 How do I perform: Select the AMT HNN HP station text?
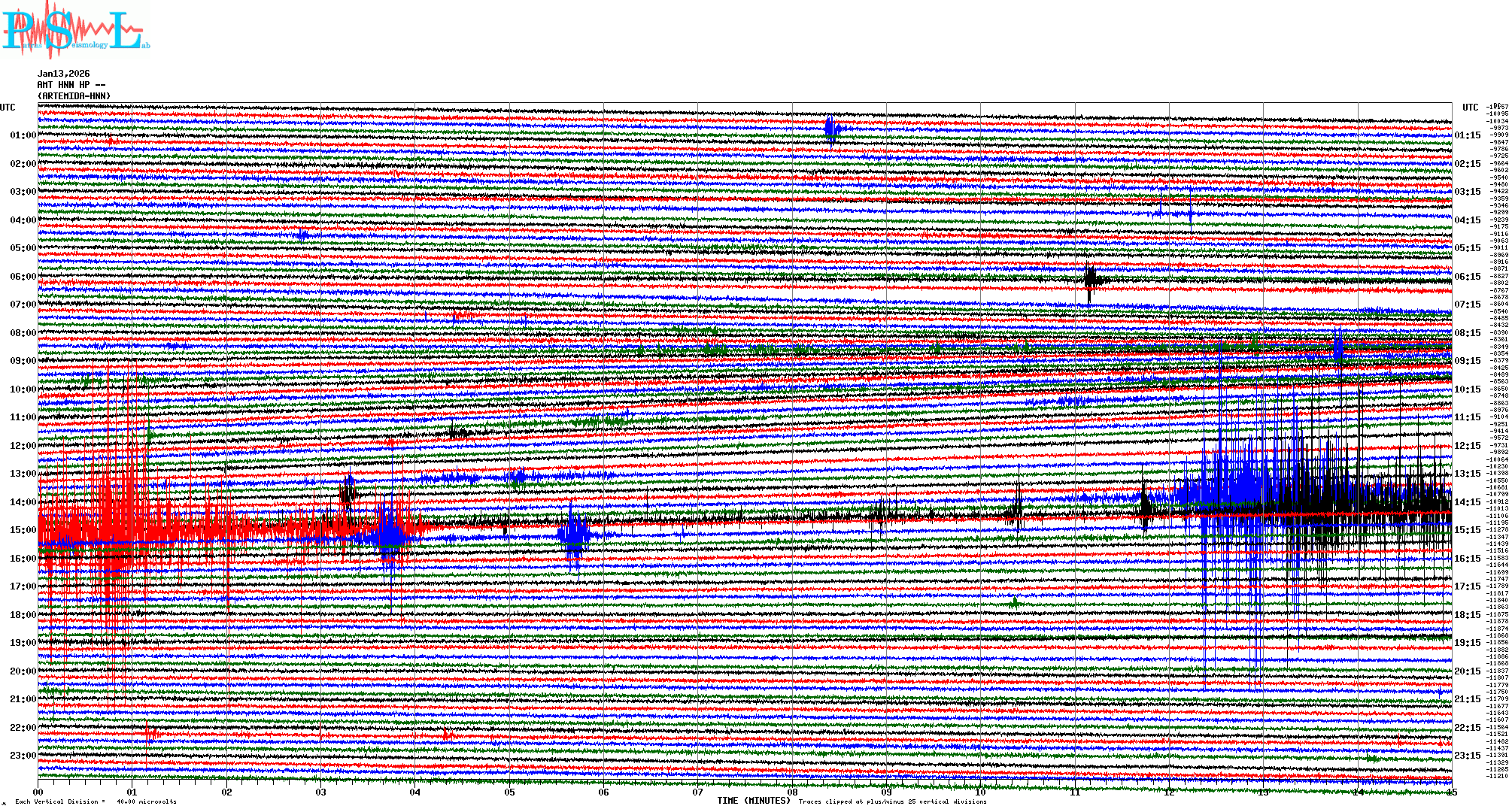71,85
